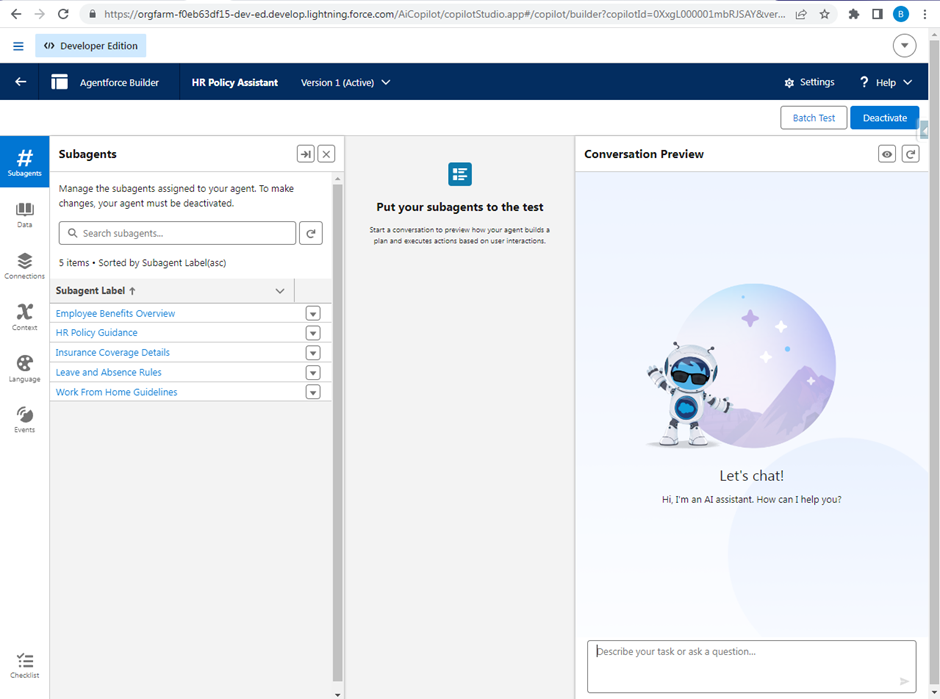Screen dimensions: 940x699
Task: Close the Subagents panel
Action: coord(326,154)
